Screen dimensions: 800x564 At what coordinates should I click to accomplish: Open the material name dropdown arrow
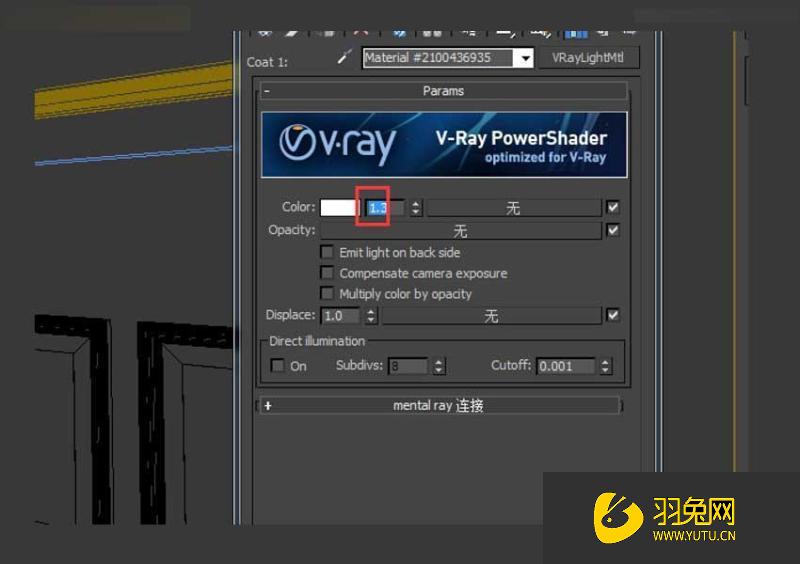[524, 58]
